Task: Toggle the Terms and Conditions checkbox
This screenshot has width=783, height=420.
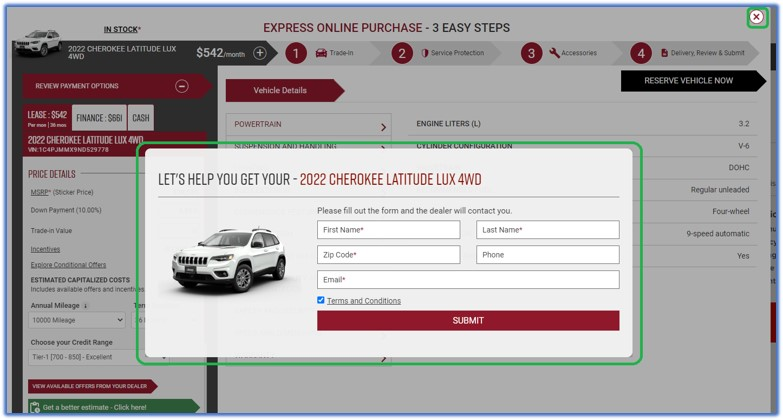Action: 321,300
